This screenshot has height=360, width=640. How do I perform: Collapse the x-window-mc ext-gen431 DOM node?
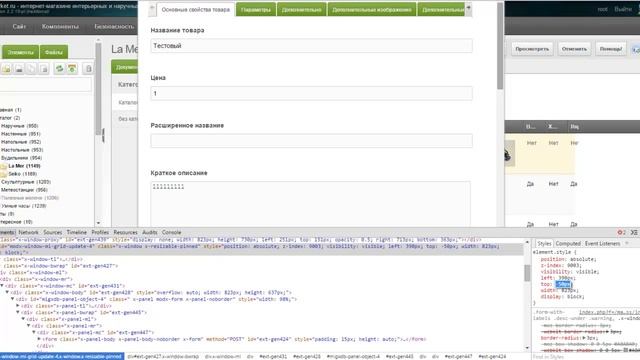pyautogui.click(x=2, y=286)
